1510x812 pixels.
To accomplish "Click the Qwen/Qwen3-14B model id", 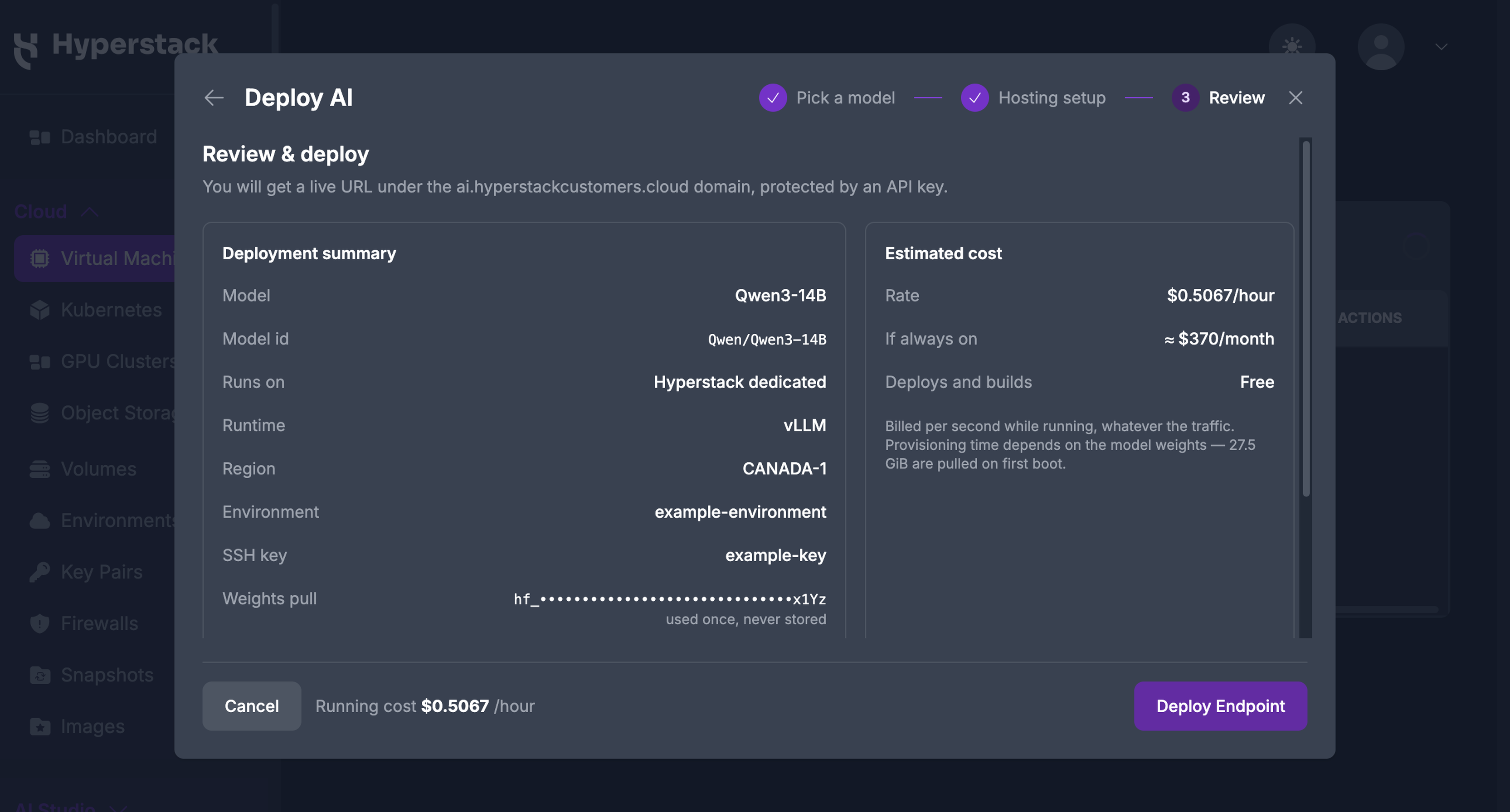I will (767, 340).
